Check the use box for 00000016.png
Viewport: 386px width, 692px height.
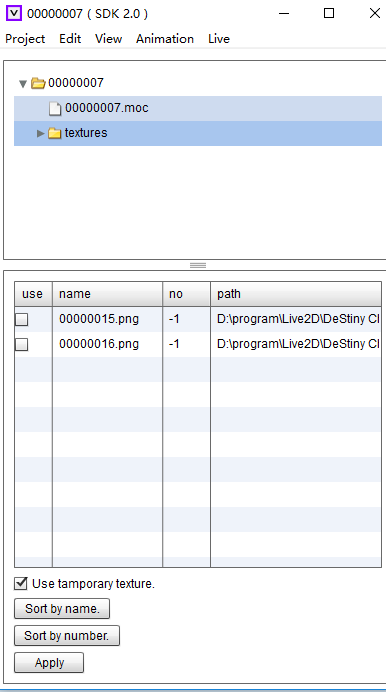tap(22, 344)
